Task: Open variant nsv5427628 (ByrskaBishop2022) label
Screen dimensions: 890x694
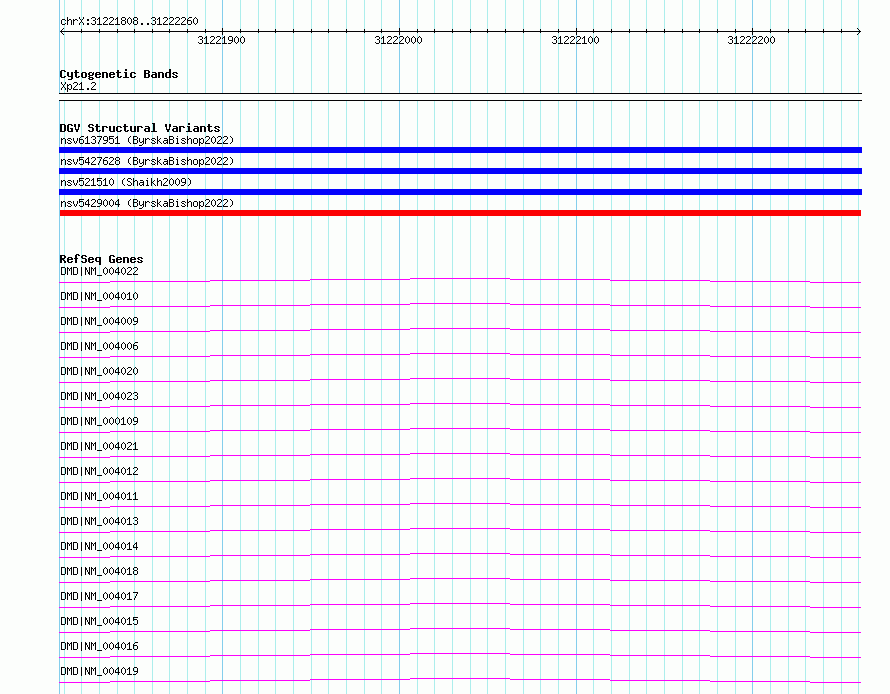Action: [x=147, y=161]
